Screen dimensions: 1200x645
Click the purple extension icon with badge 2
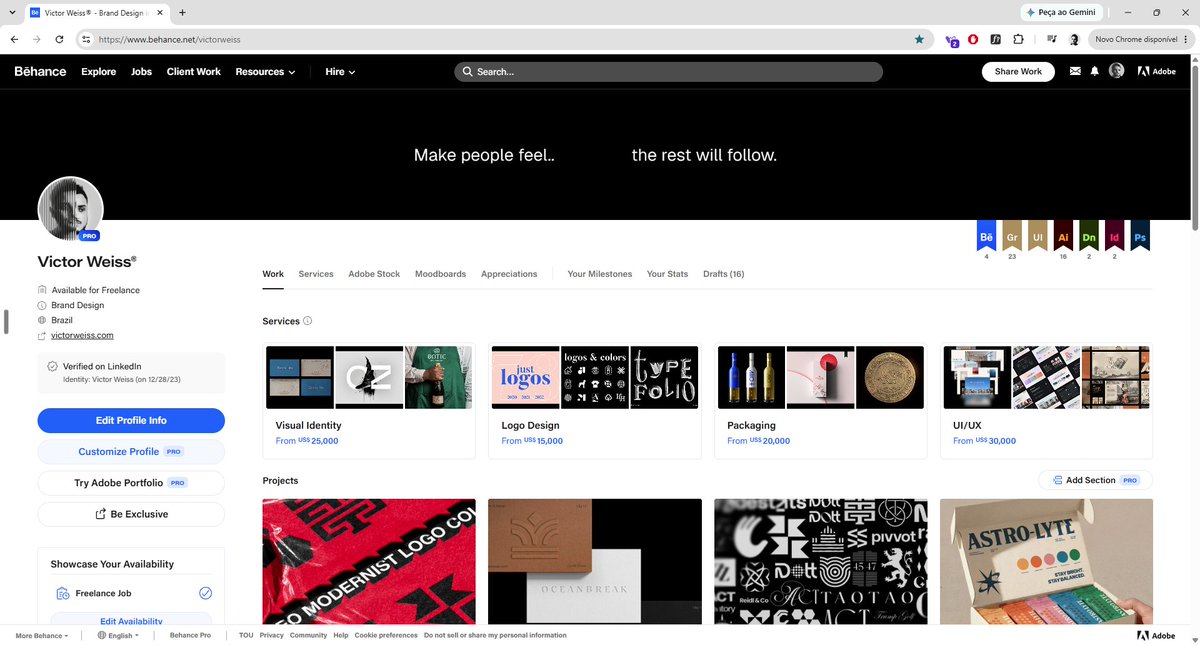(951, 39)
